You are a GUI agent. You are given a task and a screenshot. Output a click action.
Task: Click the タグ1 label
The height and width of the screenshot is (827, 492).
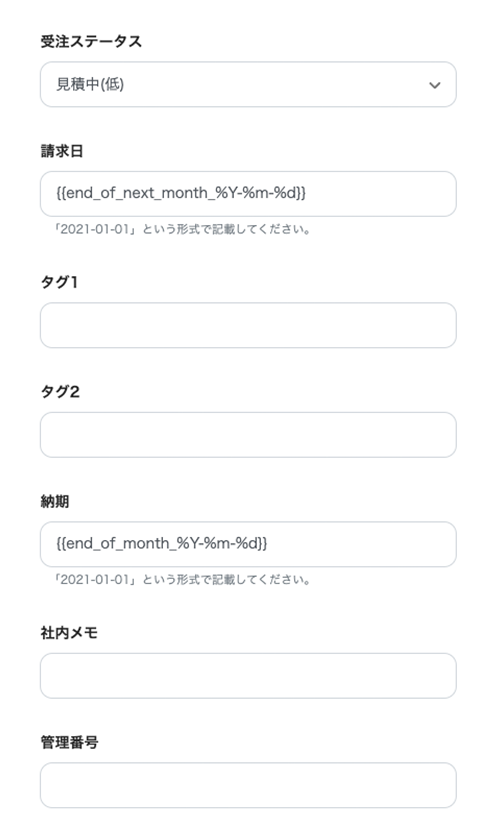coord(59,282)
